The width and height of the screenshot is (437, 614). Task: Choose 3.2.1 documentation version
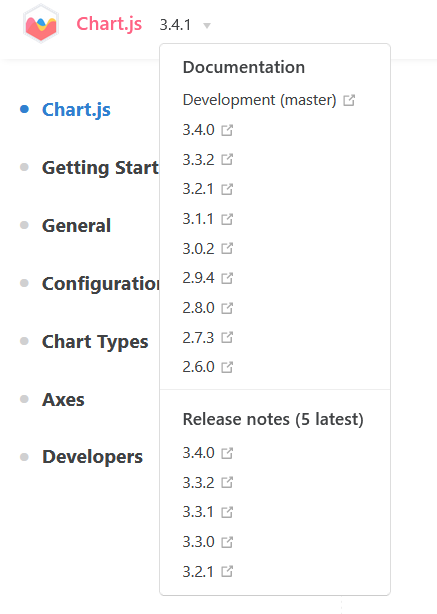point(198,189)
